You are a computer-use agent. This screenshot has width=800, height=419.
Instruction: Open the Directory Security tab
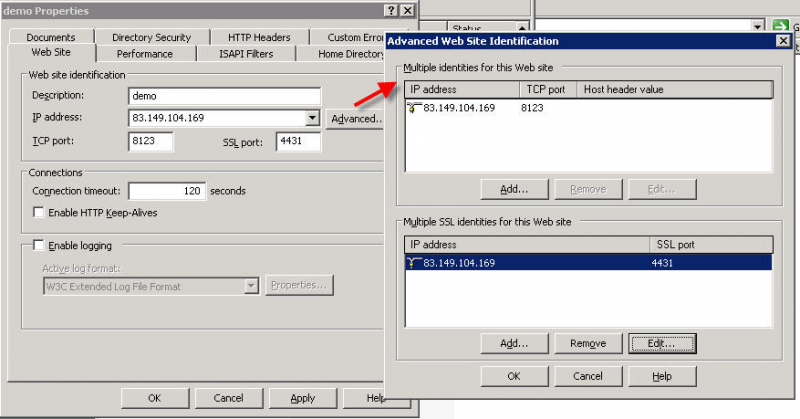tap(152, 37)
